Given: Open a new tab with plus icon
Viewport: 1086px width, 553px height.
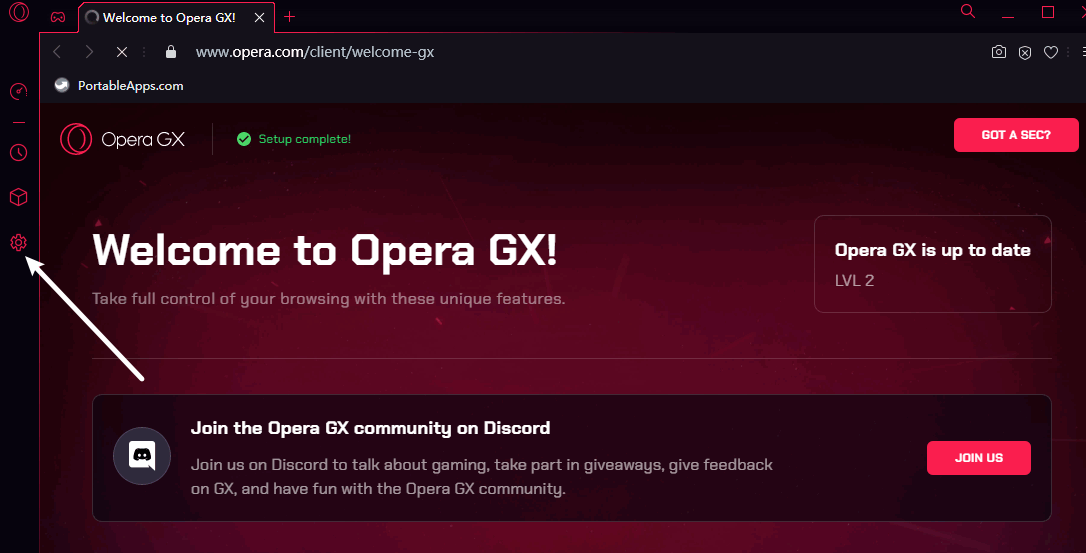Looking at the screenshot, I should click(x=290, y=17).
